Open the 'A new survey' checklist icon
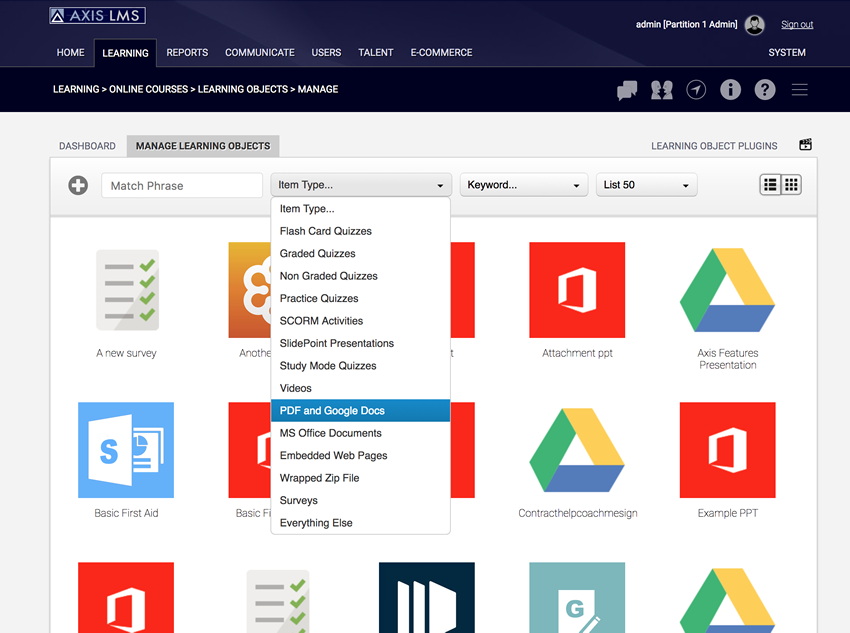The image size is (850, 633). 126,290
